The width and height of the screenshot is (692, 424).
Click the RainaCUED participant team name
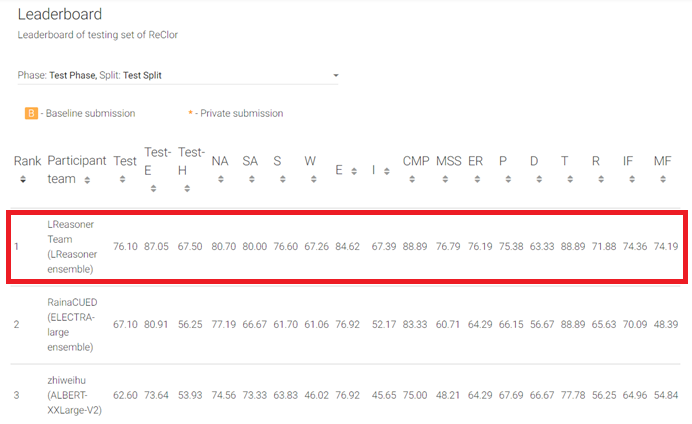pos(72,302)
